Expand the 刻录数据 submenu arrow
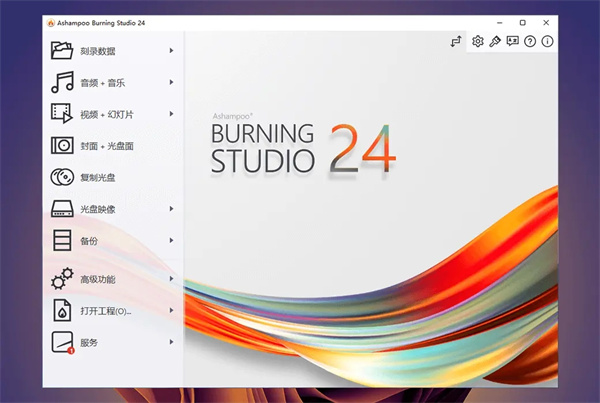Image resolution: width=600 pixels, height=403 pixels. click(171, 51)
